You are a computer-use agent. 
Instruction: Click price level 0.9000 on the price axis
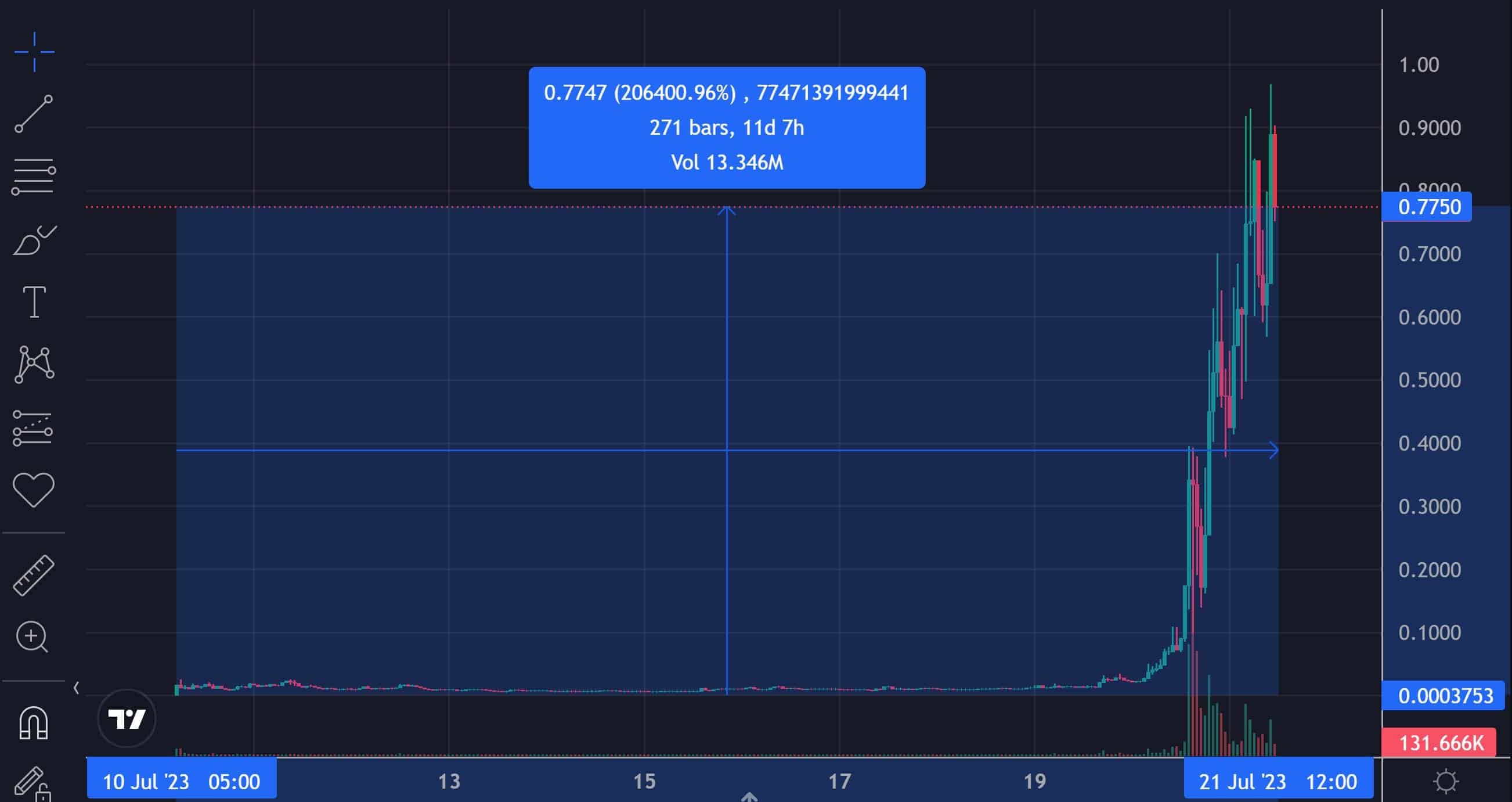coord(1429,128)
